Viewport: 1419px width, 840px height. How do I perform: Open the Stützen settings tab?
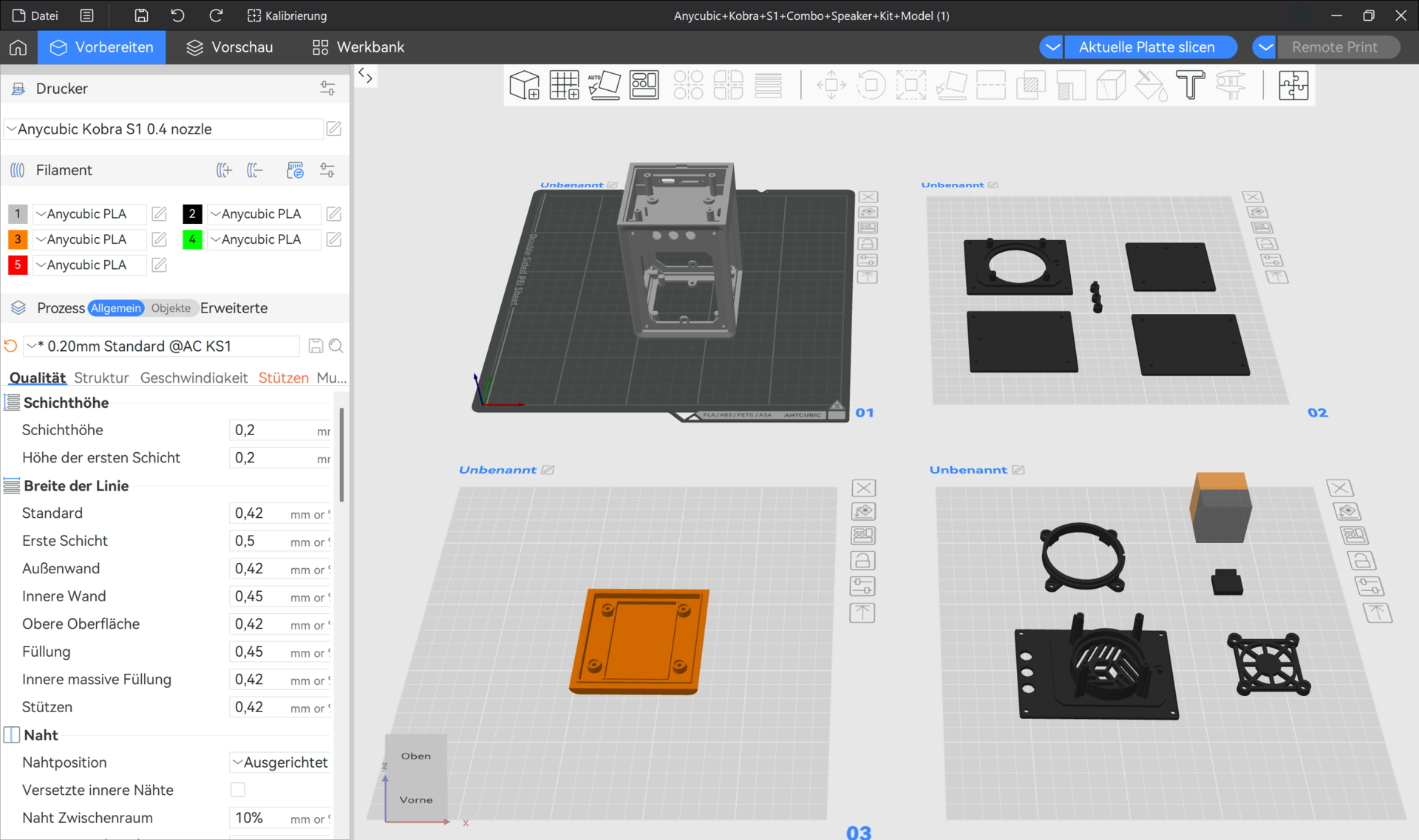[x=283, y=378]
